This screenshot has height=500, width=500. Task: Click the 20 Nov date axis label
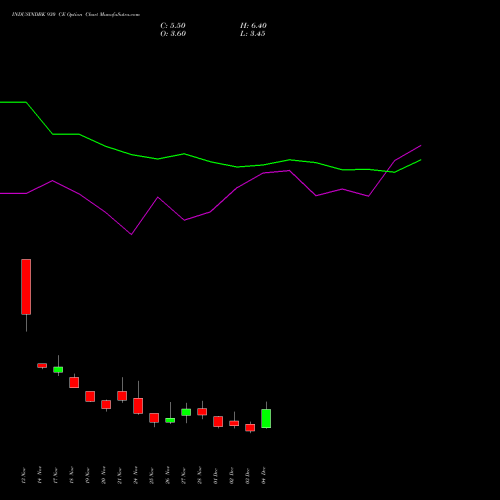click(x=104, y=475)
